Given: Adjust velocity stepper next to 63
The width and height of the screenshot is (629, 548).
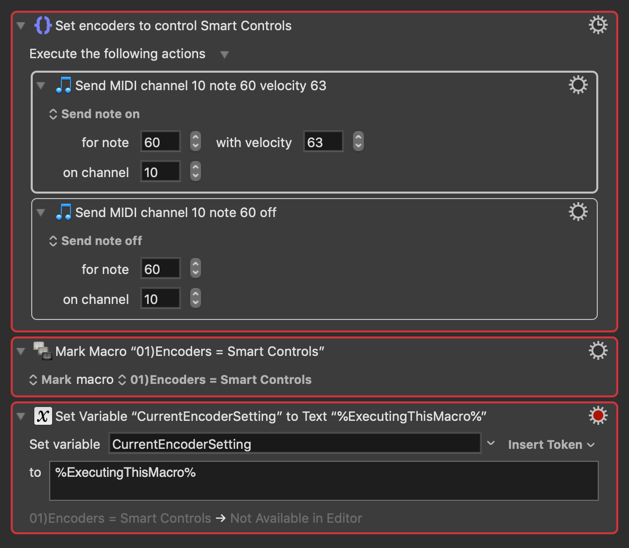Looking at the screenshot, I should click(x=358, y=141).
